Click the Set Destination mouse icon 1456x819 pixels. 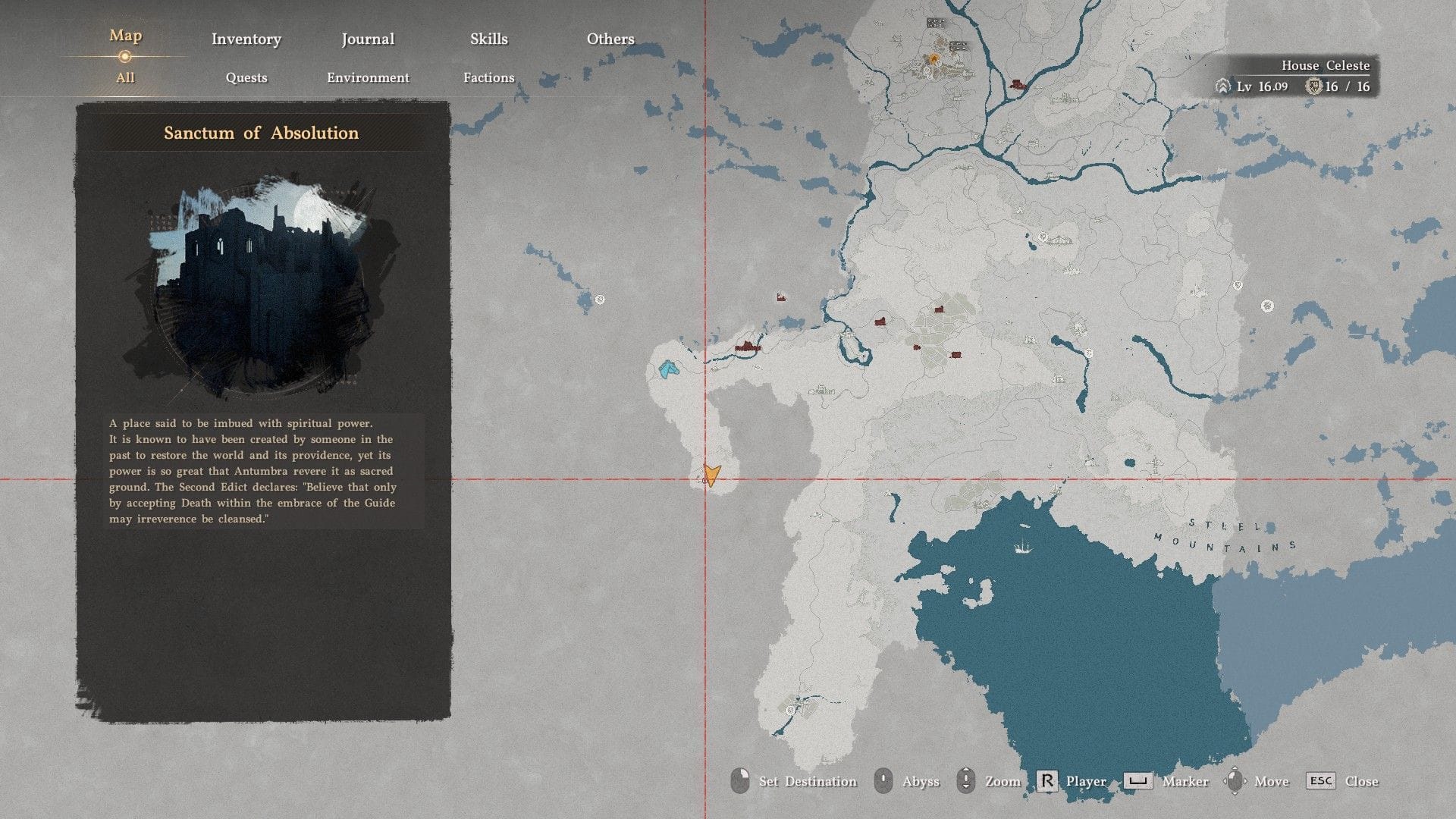(740, 780)
